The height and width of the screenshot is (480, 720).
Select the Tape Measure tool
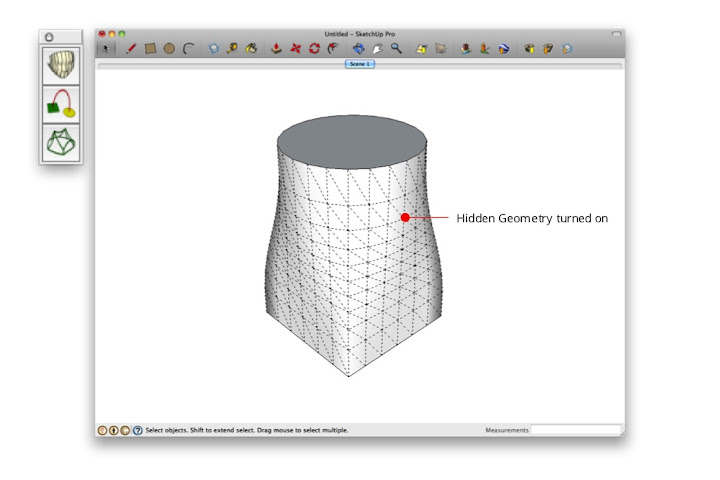[x=233, y=47]
